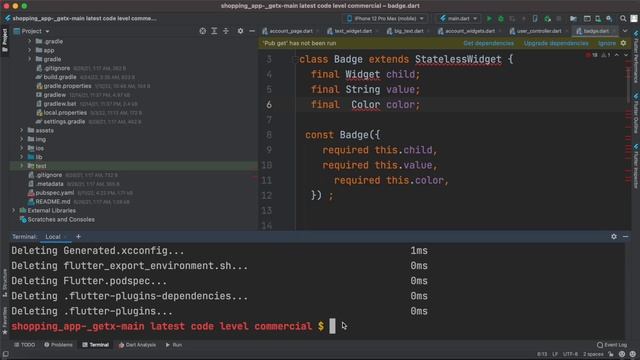640x360 pixels.
Task: Open the TODO tool window
Action: 24,345
